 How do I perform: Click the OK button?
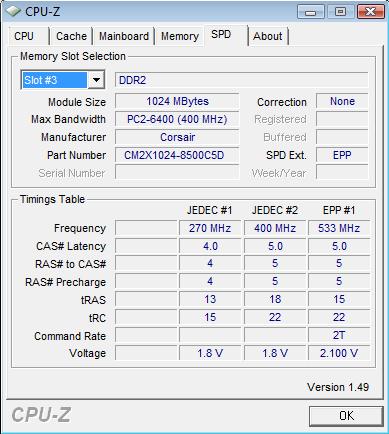click(x=346, y=416)
